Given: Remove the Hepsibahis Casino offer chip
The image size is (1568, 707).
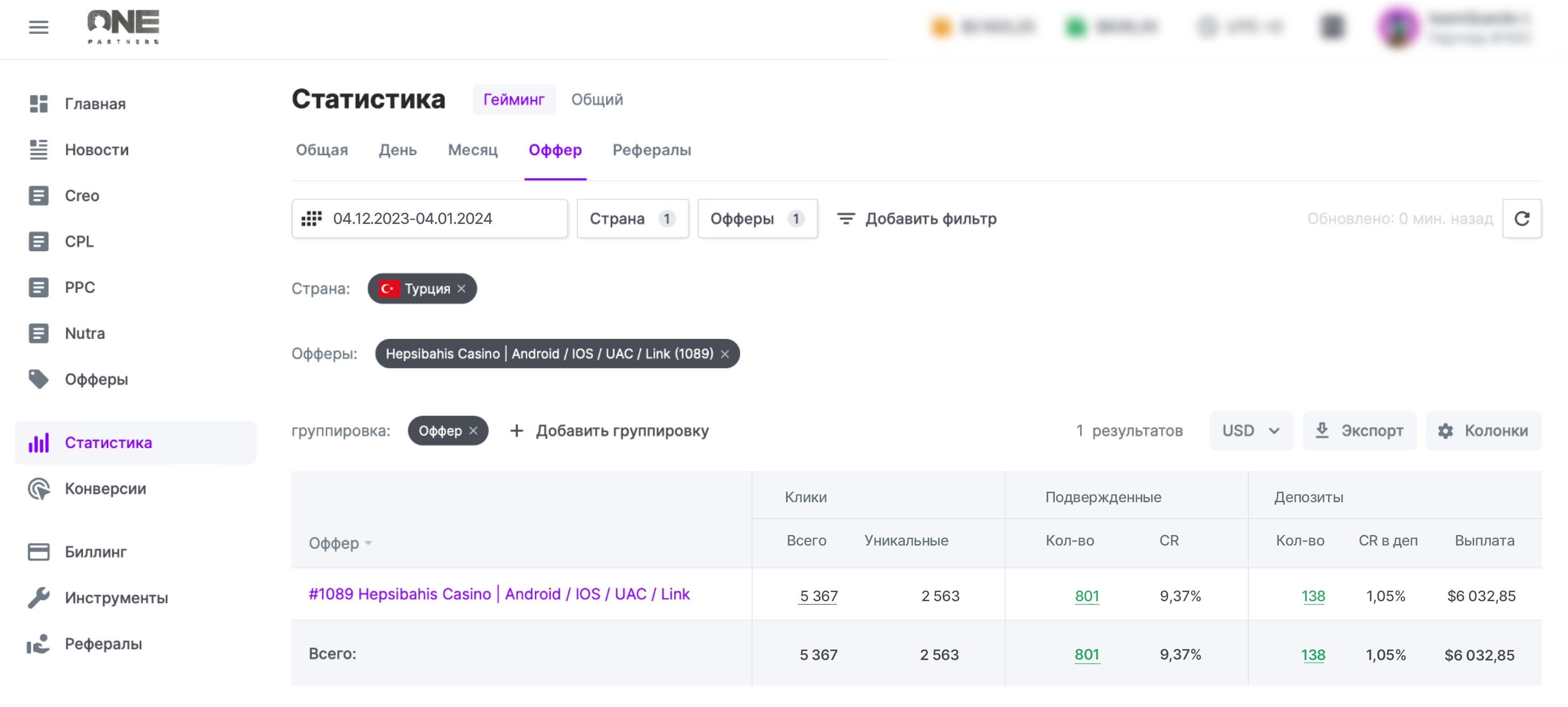Looking at the screenshot, I should pos(724,354).
